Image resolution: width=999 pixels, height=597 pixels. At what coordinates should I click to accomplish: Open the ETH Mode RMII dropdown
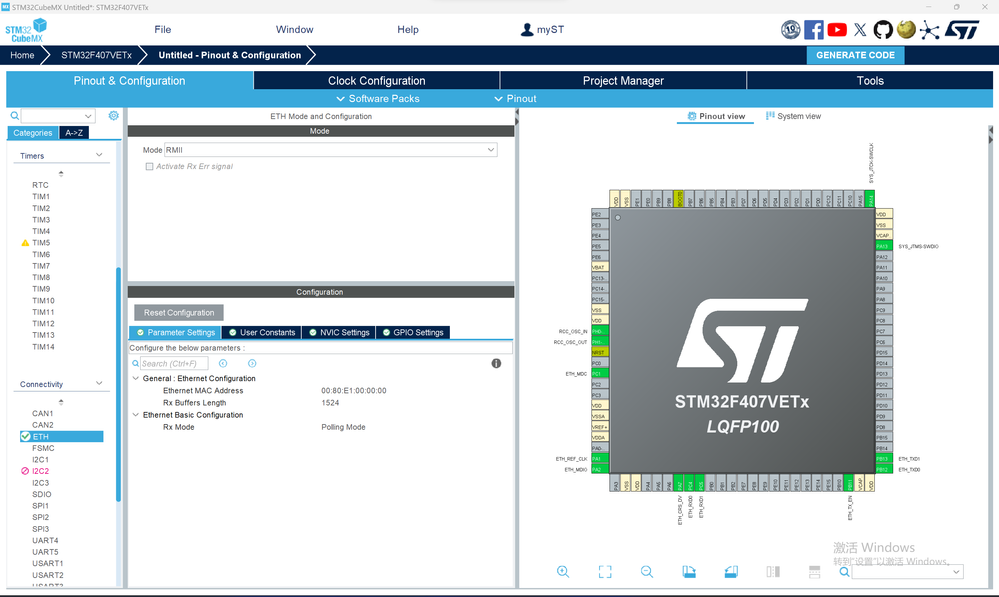click(x=331, y=150)
